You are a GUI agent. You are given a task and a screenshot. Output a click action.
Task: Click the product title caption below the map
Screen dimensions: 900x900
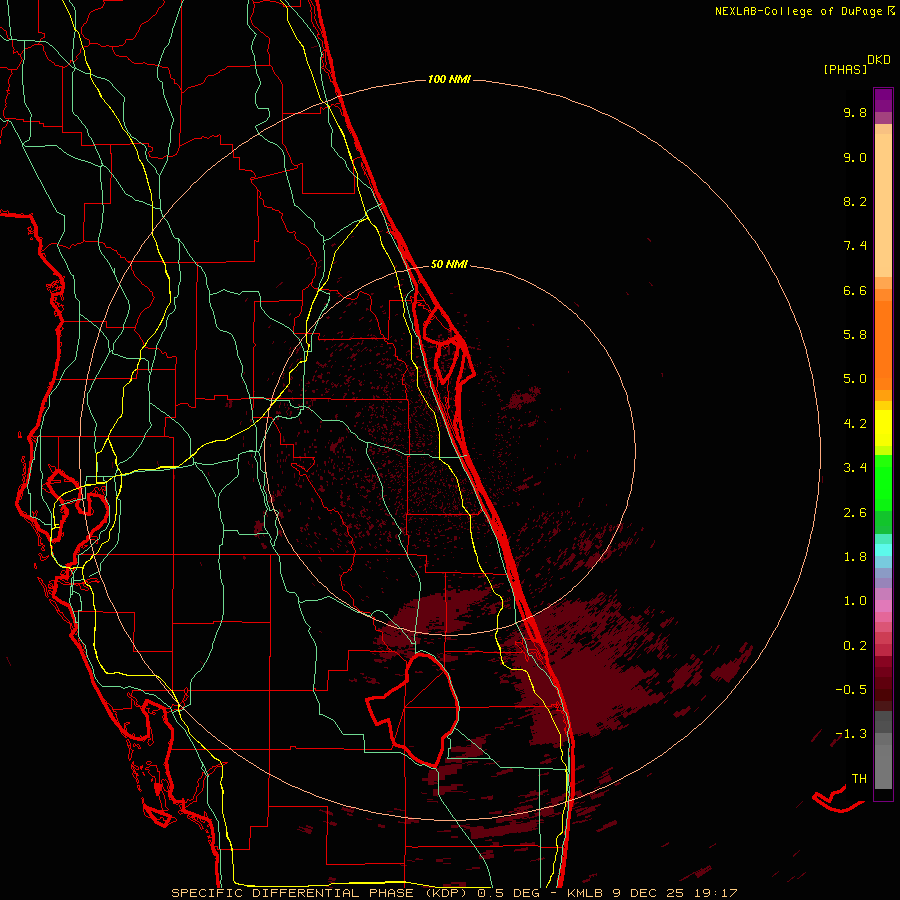click(x=454, y=893)
